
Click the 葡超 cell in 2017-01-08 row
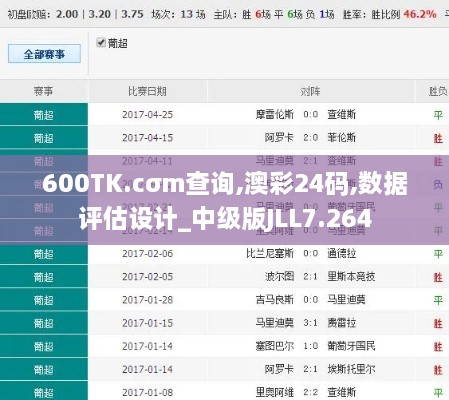pos(44,391)
